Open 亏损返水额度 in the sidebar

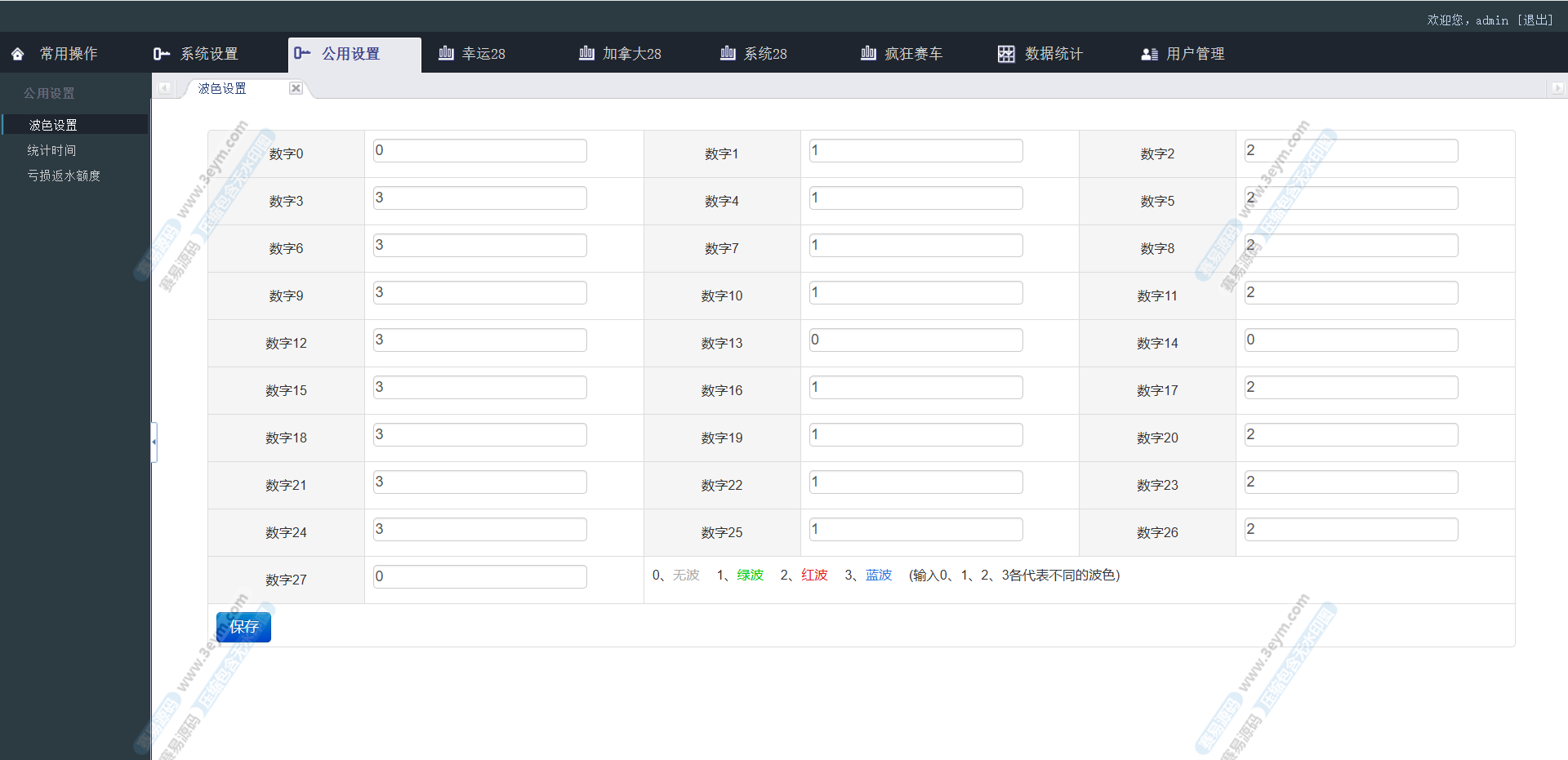tap(64, 176)
